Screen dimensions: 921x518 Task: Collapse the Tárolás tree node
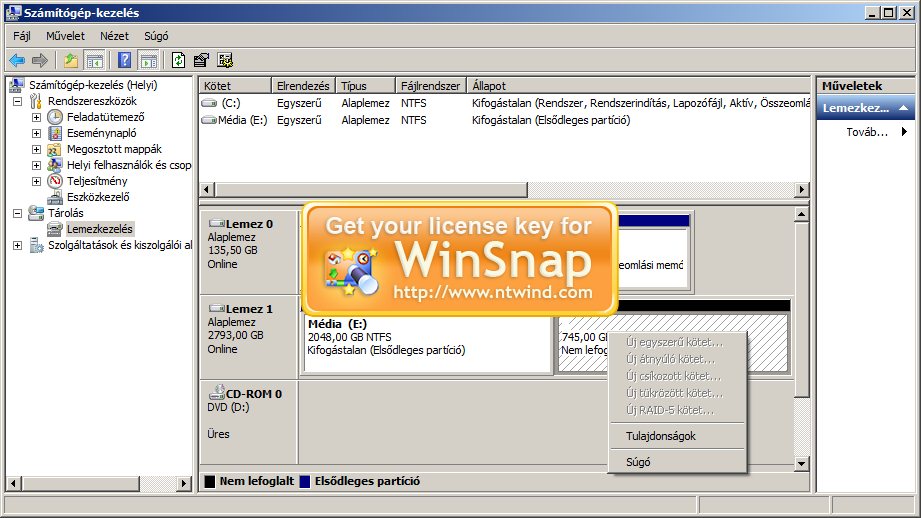tap(18, 213)
